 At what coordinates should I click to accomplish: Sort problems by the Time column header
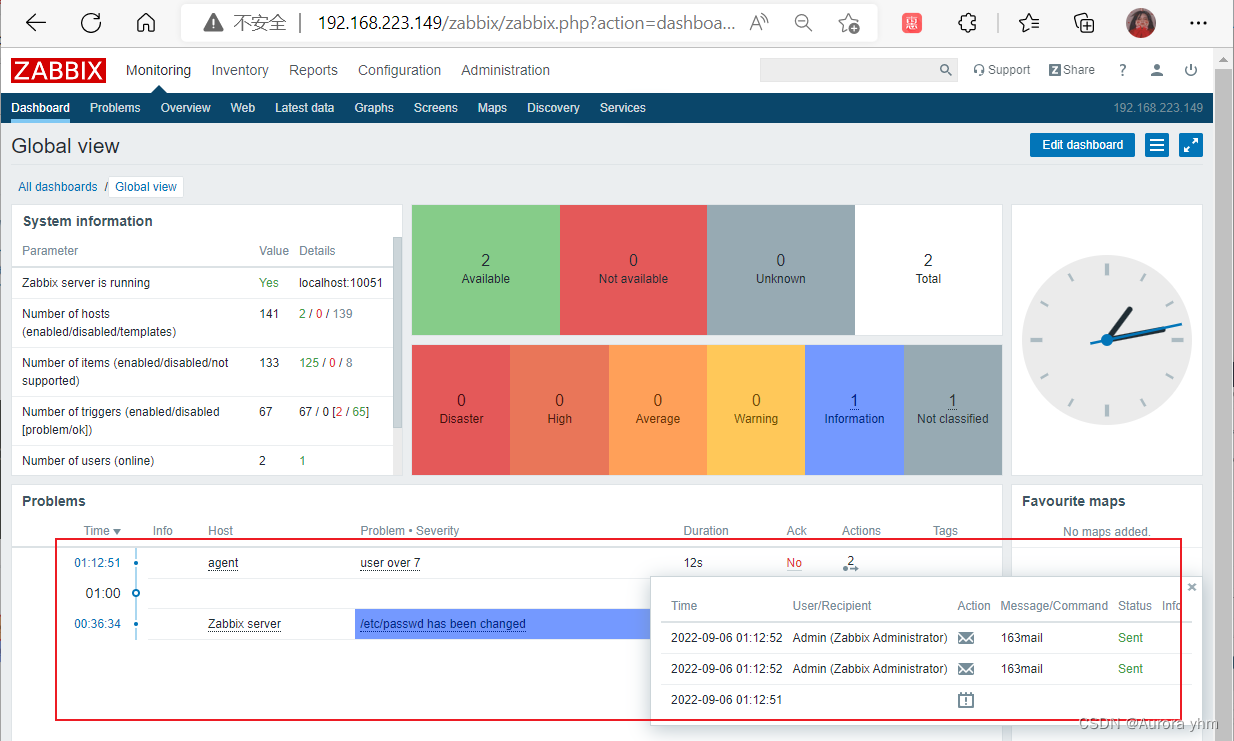click(x=102, y=531)
